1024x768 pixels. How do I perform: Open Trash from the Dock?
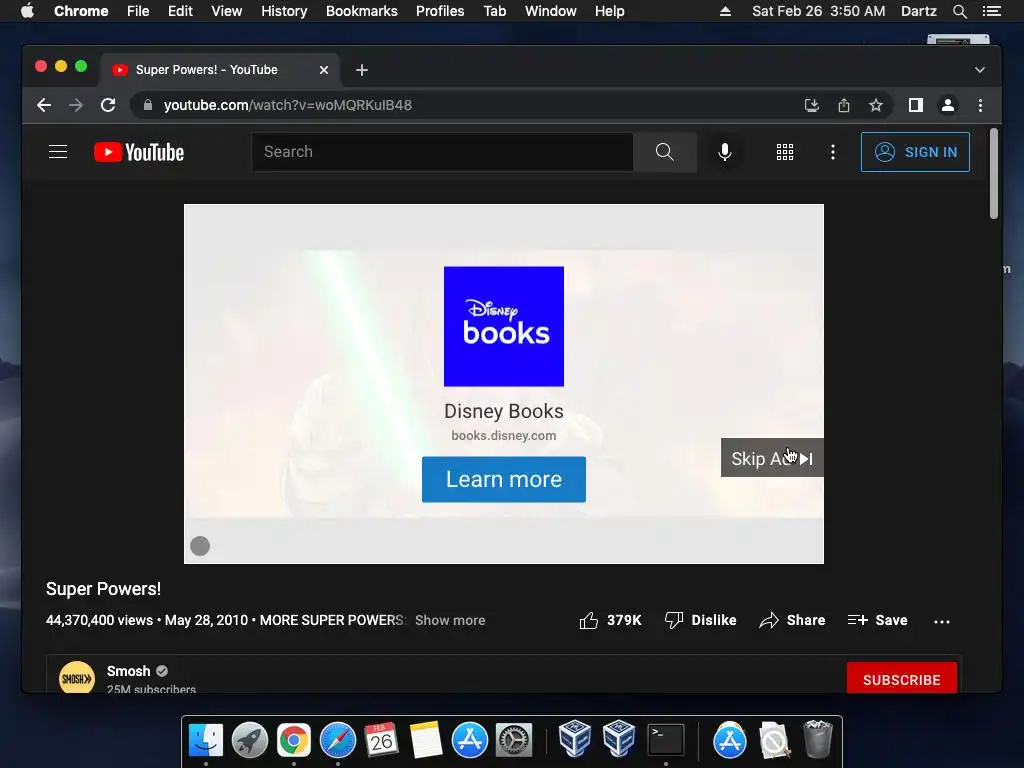pos(818,739)
